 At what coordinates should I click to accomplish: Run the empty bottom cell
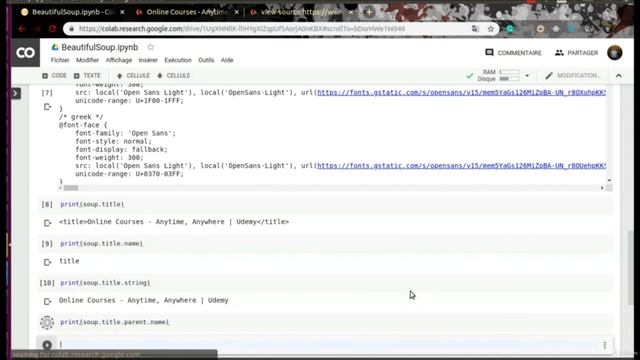[47, 345]
